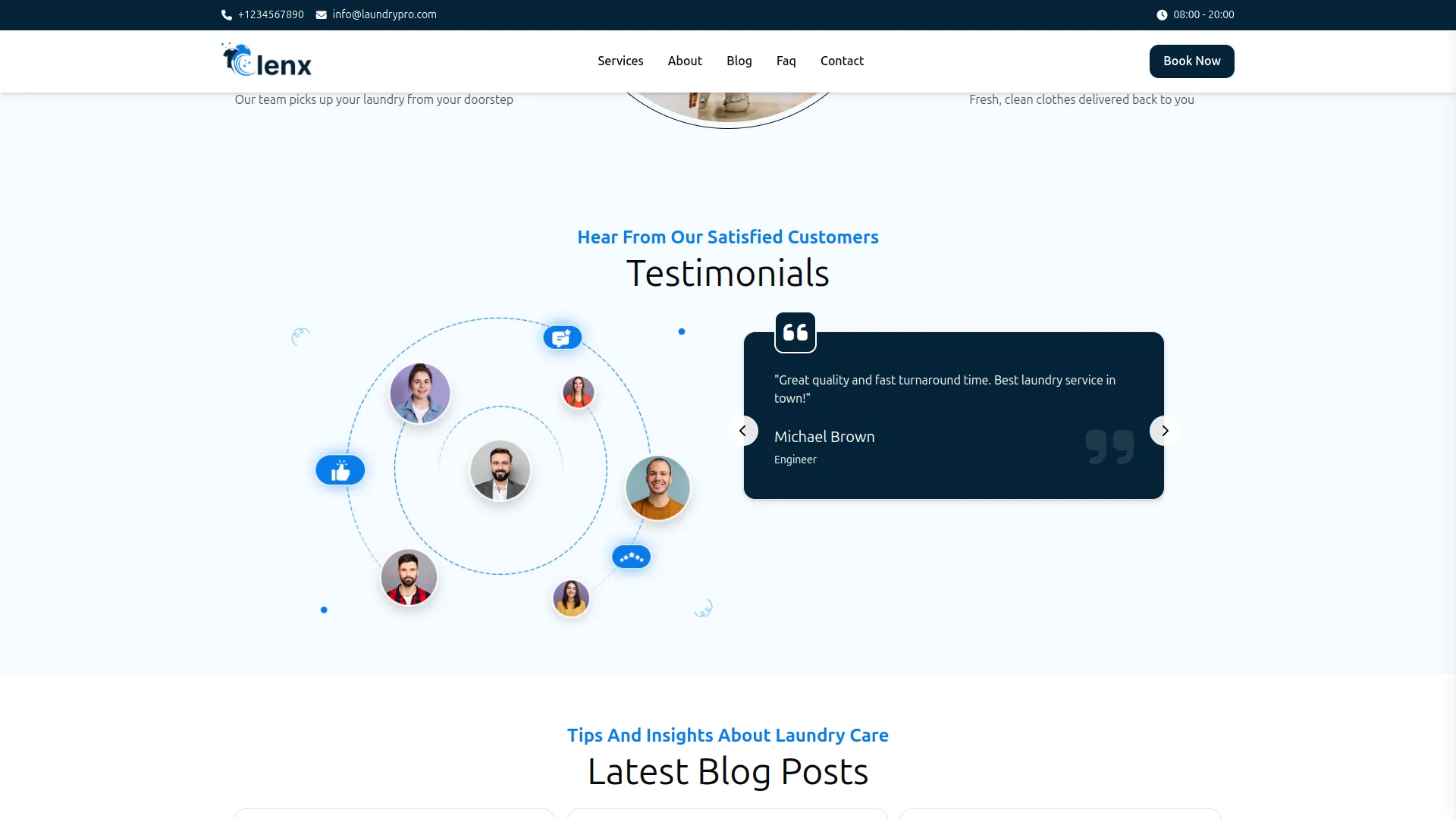Select the center bearded man avatar

pyautogui.click(x=500, y=470)
